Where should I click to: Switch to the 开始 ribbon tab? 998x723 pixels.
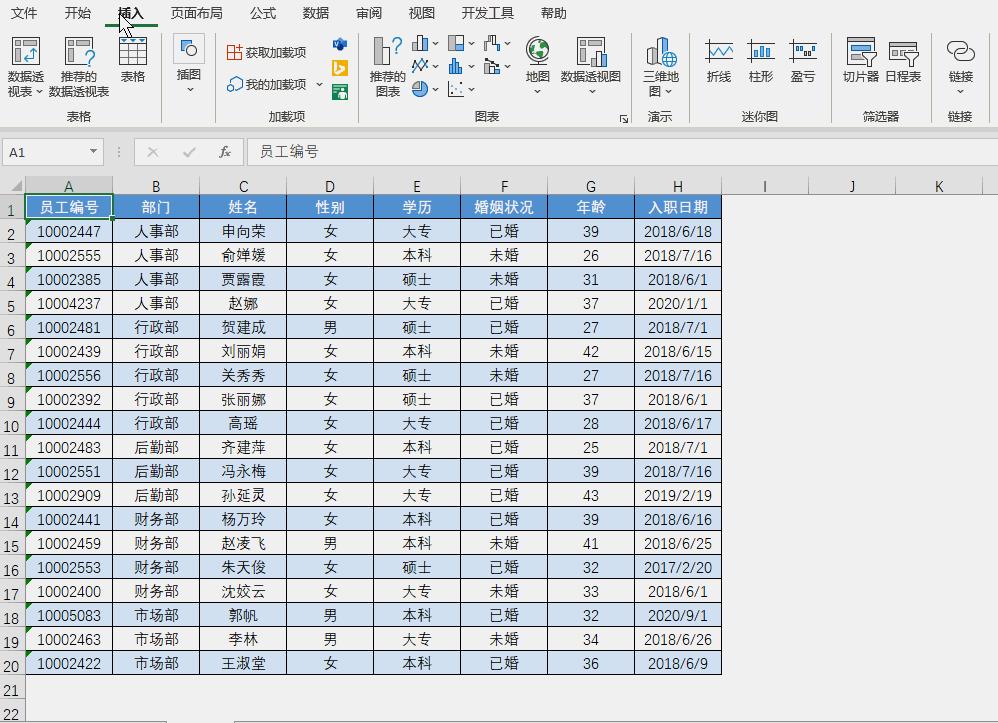point(78,13)
